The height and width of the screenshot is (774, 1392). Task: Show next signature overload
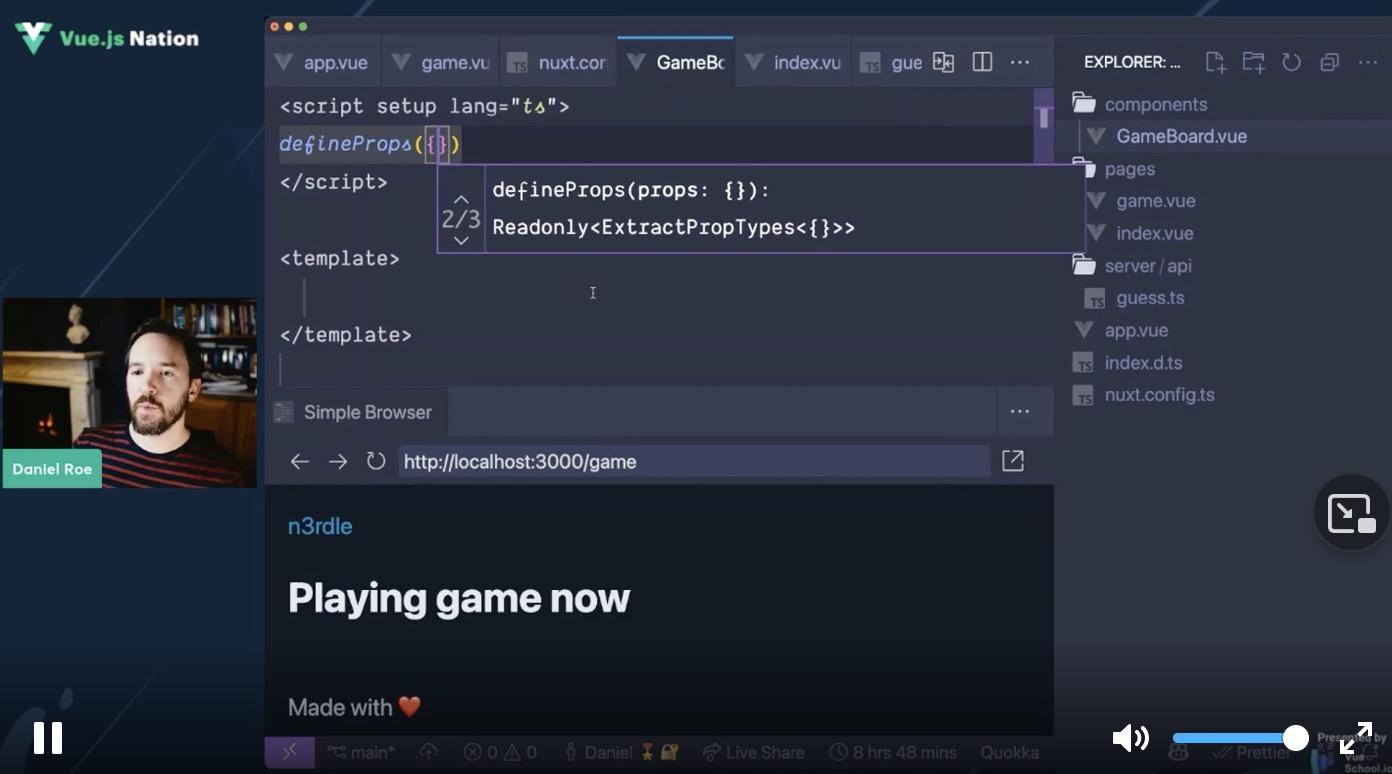(461, 240)
